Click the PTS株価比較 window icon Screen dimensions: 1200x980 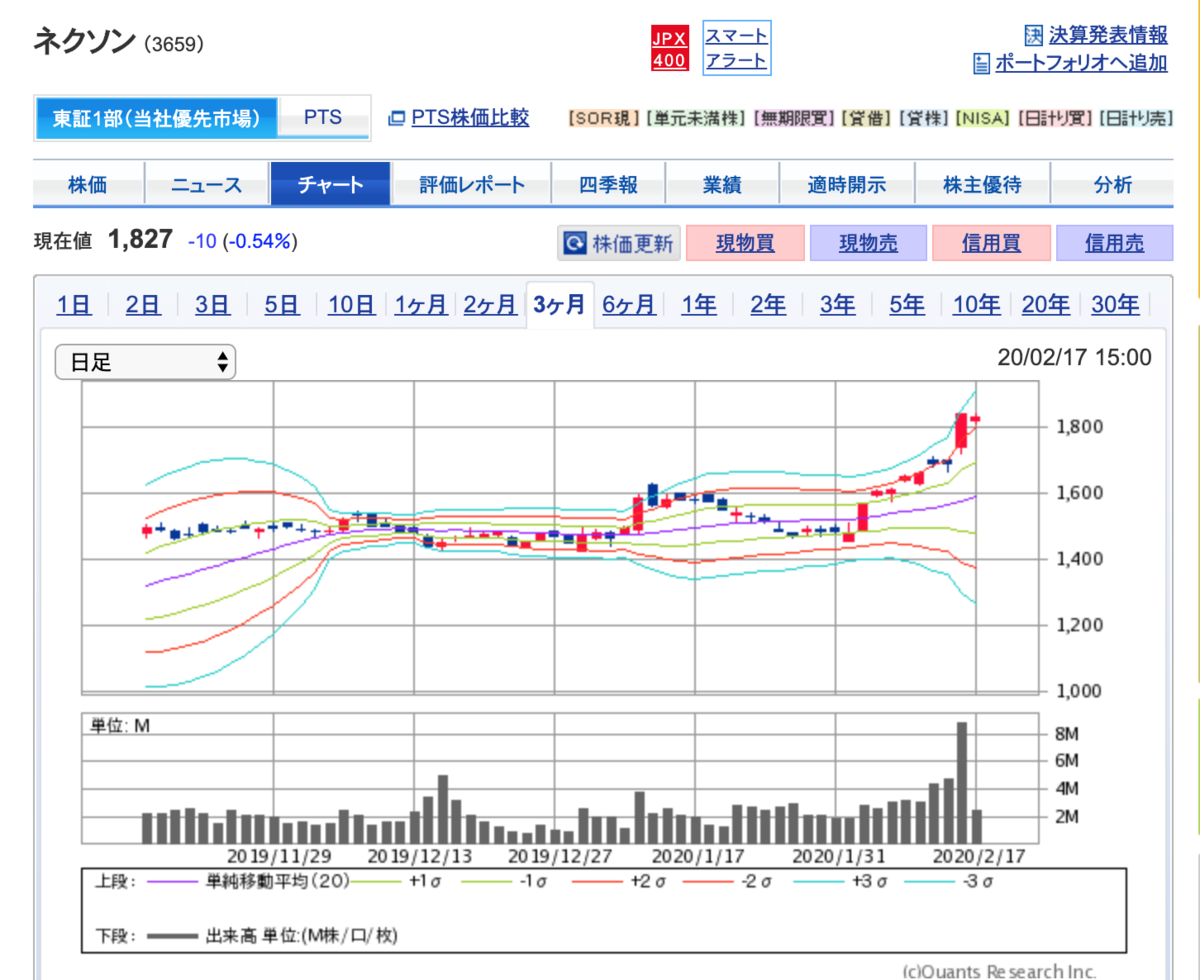[396, 118]
